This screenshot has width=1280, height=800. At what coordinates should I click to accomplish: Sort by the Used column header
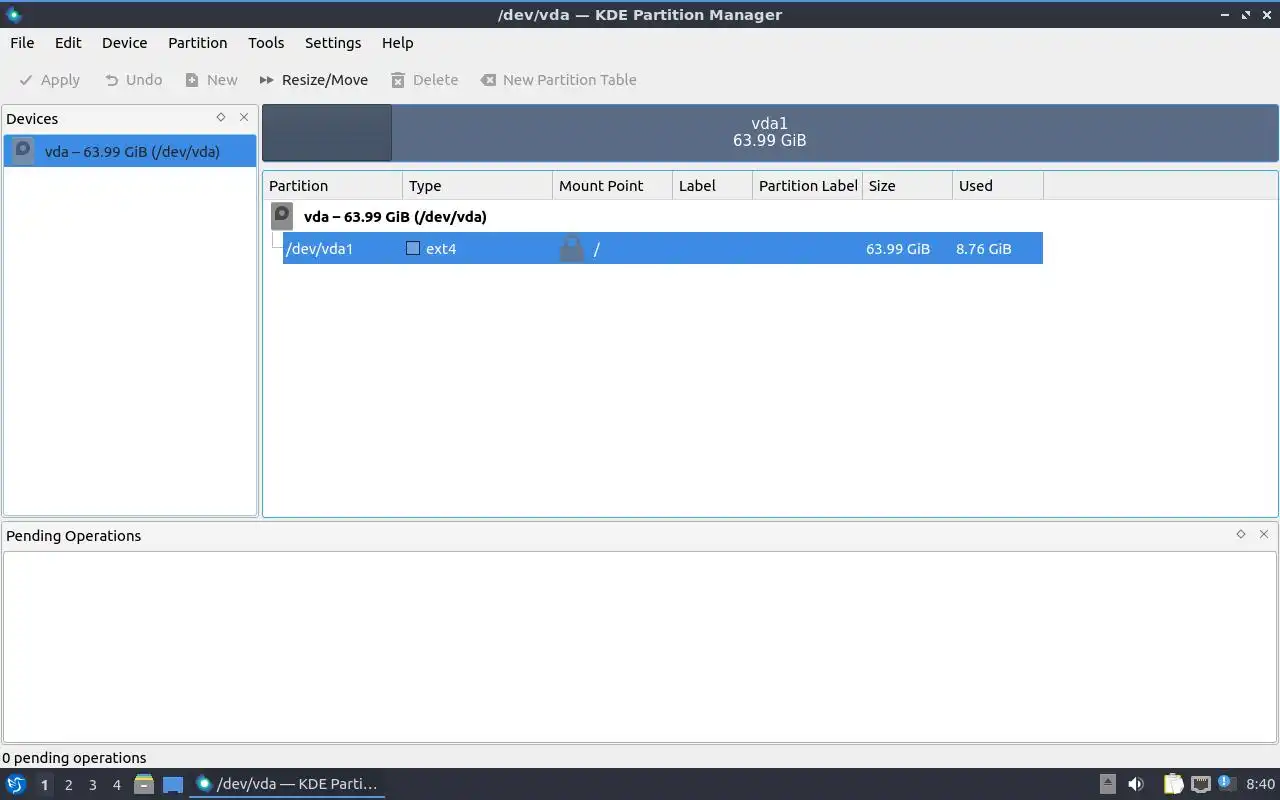pyautogui.click(x=997, y=186)
